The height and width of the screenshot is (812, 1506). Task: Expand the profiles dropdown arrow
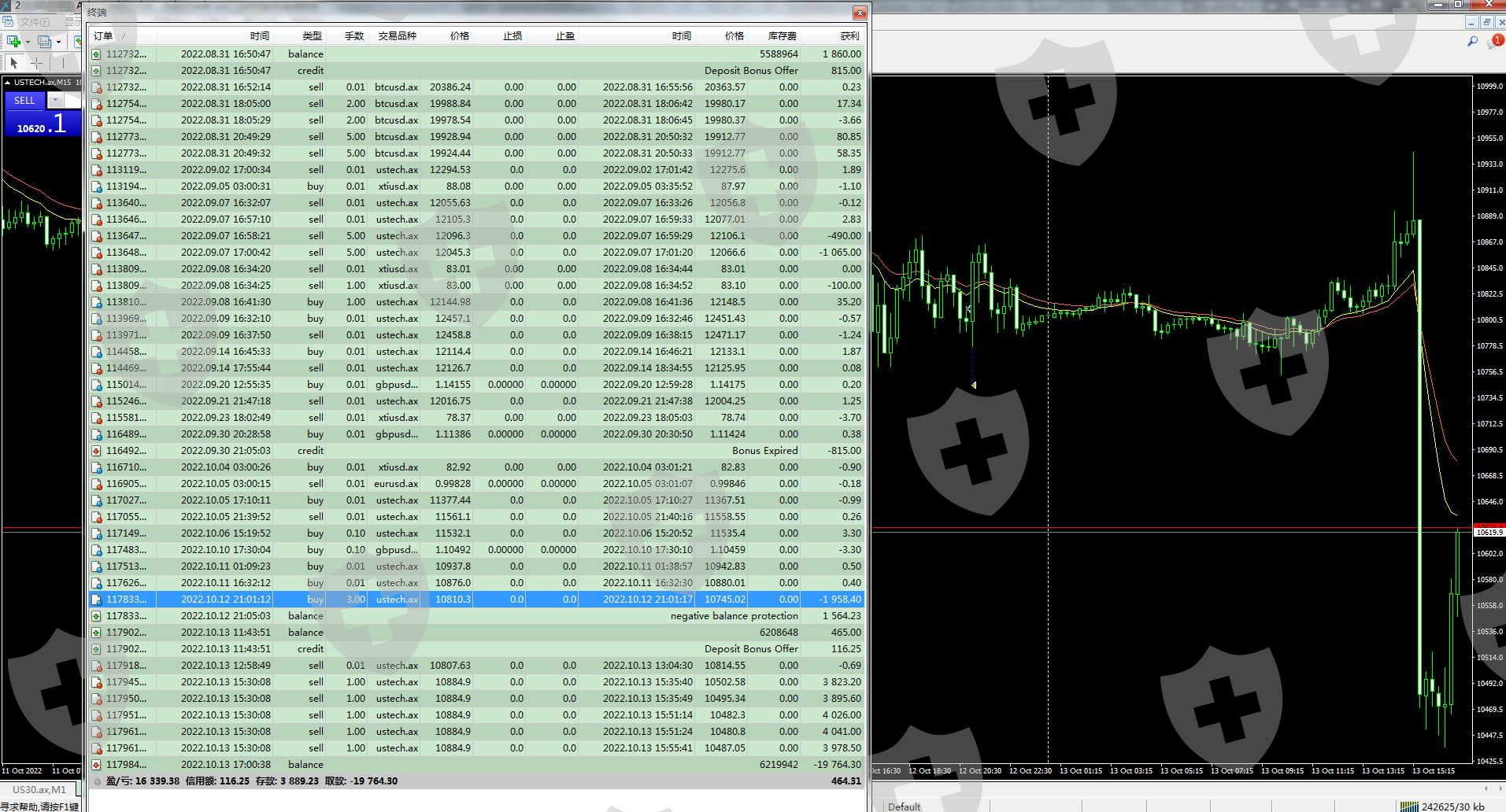(x=58, y=42)
